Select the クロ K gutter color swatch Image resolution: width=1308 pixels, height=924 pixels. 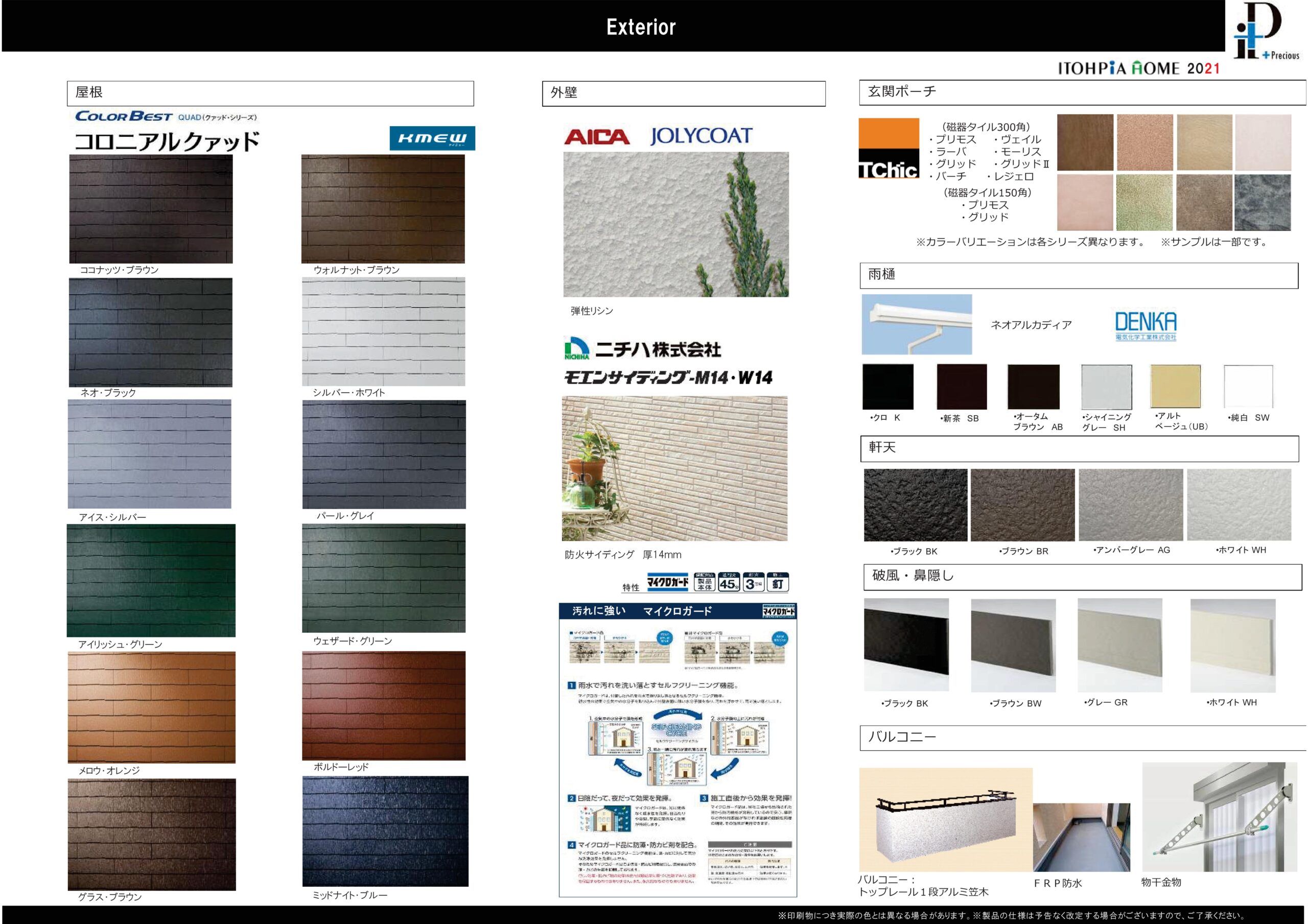[887, 387]
